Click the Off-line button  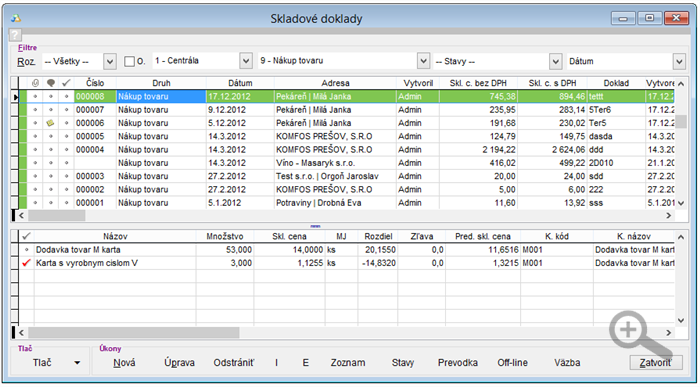click(512, 363)
